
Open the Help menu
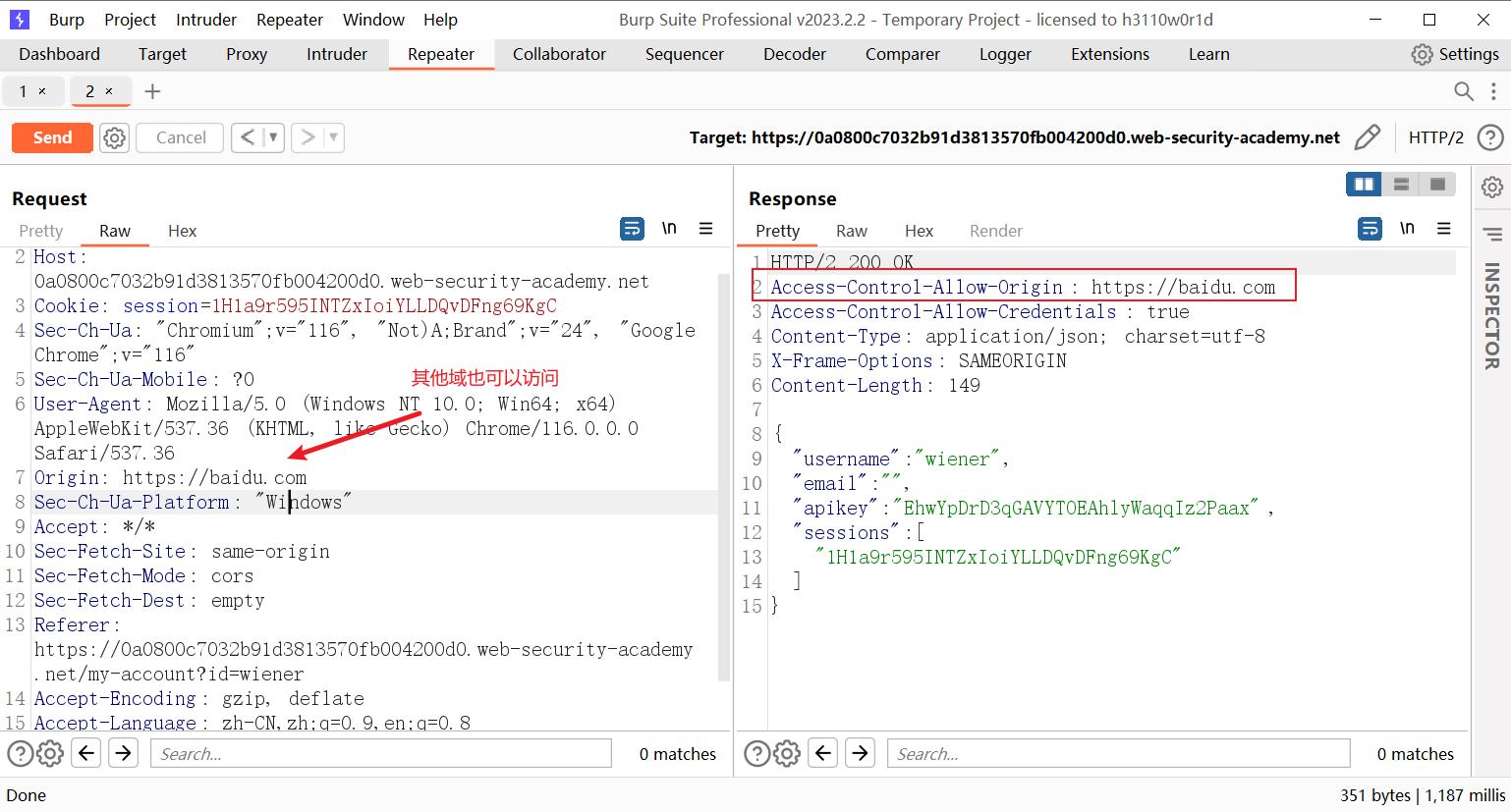pos(440,20)
